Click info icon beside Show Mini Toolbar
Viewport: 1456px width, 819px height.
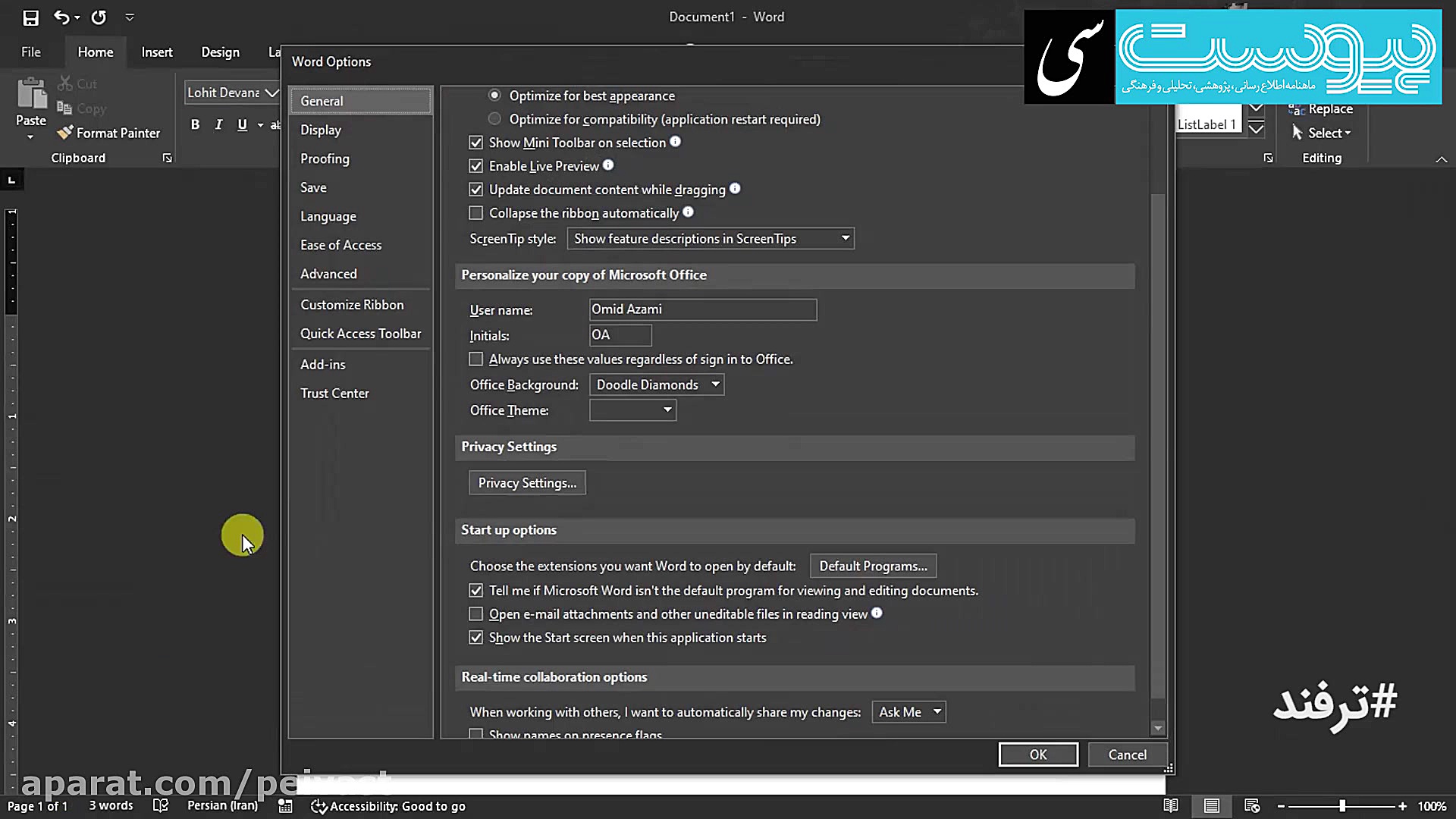675,142
